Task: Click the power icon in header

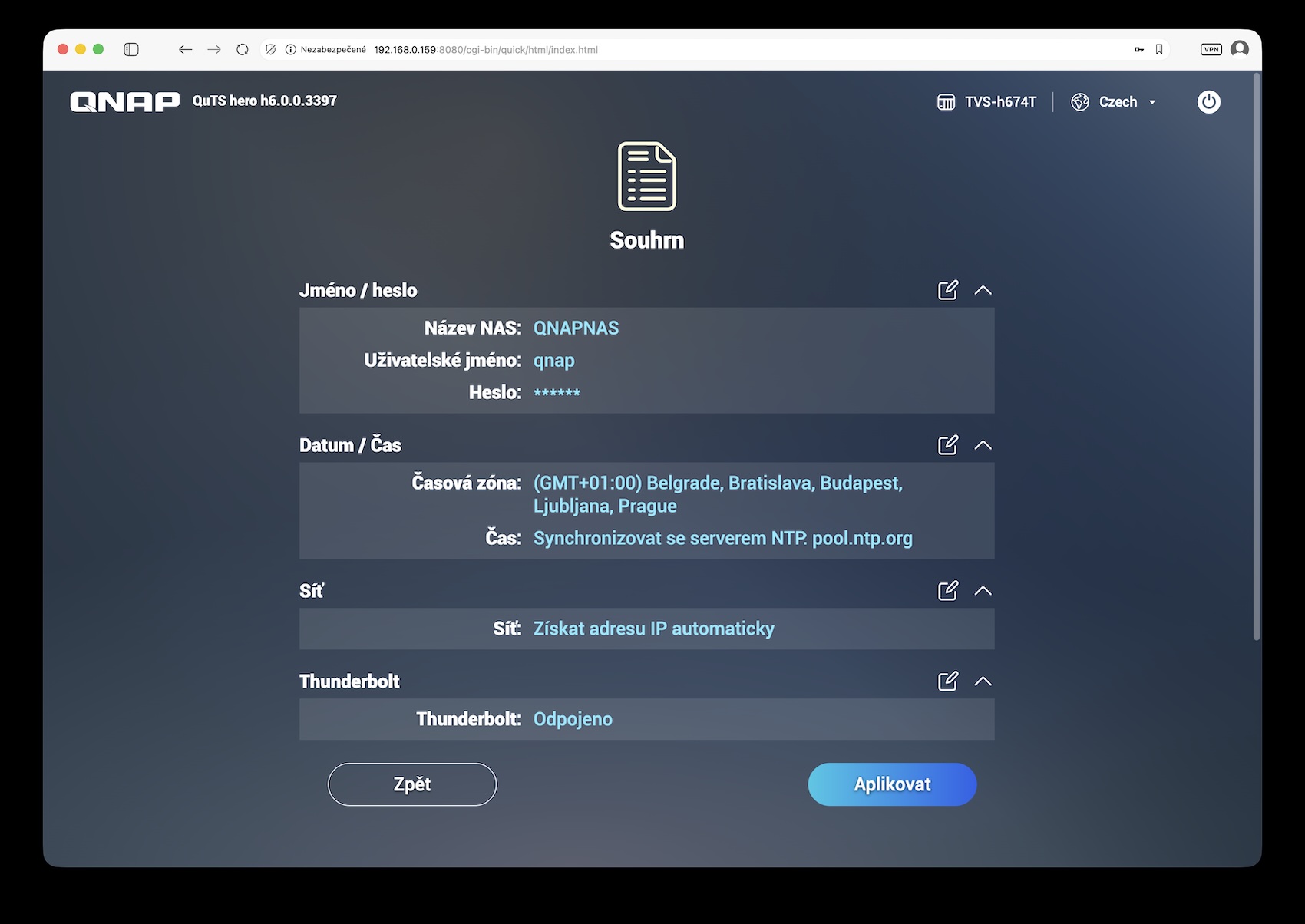Action: pos(1208,102)
